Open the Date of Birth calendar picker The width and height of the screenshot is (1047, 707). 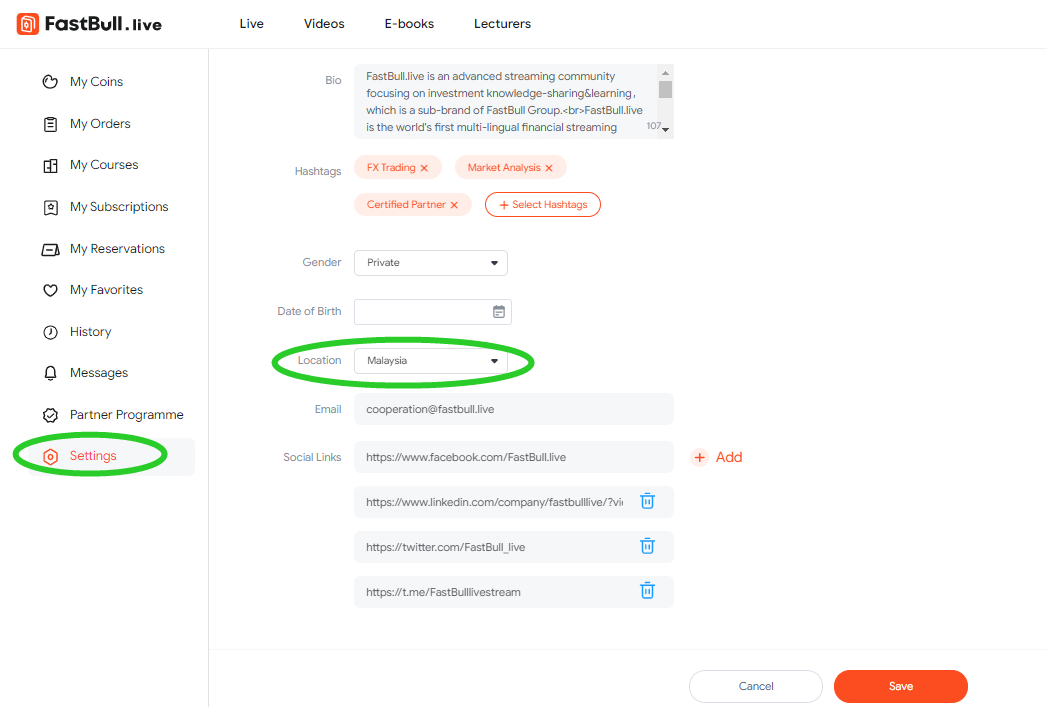(x=499, y=312)
